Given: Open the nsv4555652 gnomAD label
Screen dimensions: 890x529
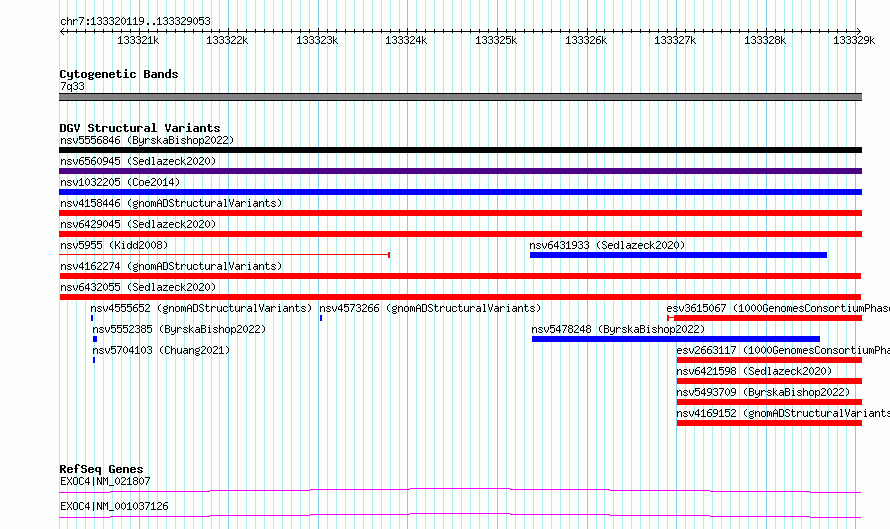Looking at the screenshot, I should click(x=201, y=308).
